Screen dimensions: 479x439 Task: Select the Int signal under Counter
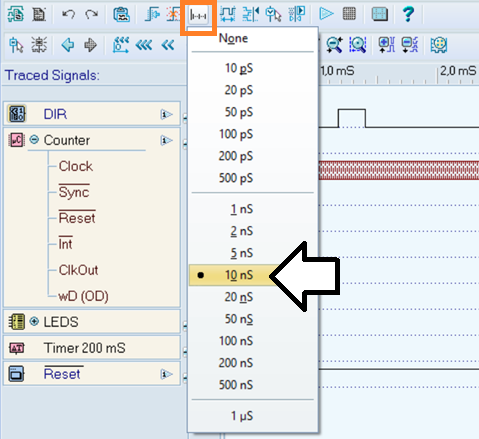[65, 244]
